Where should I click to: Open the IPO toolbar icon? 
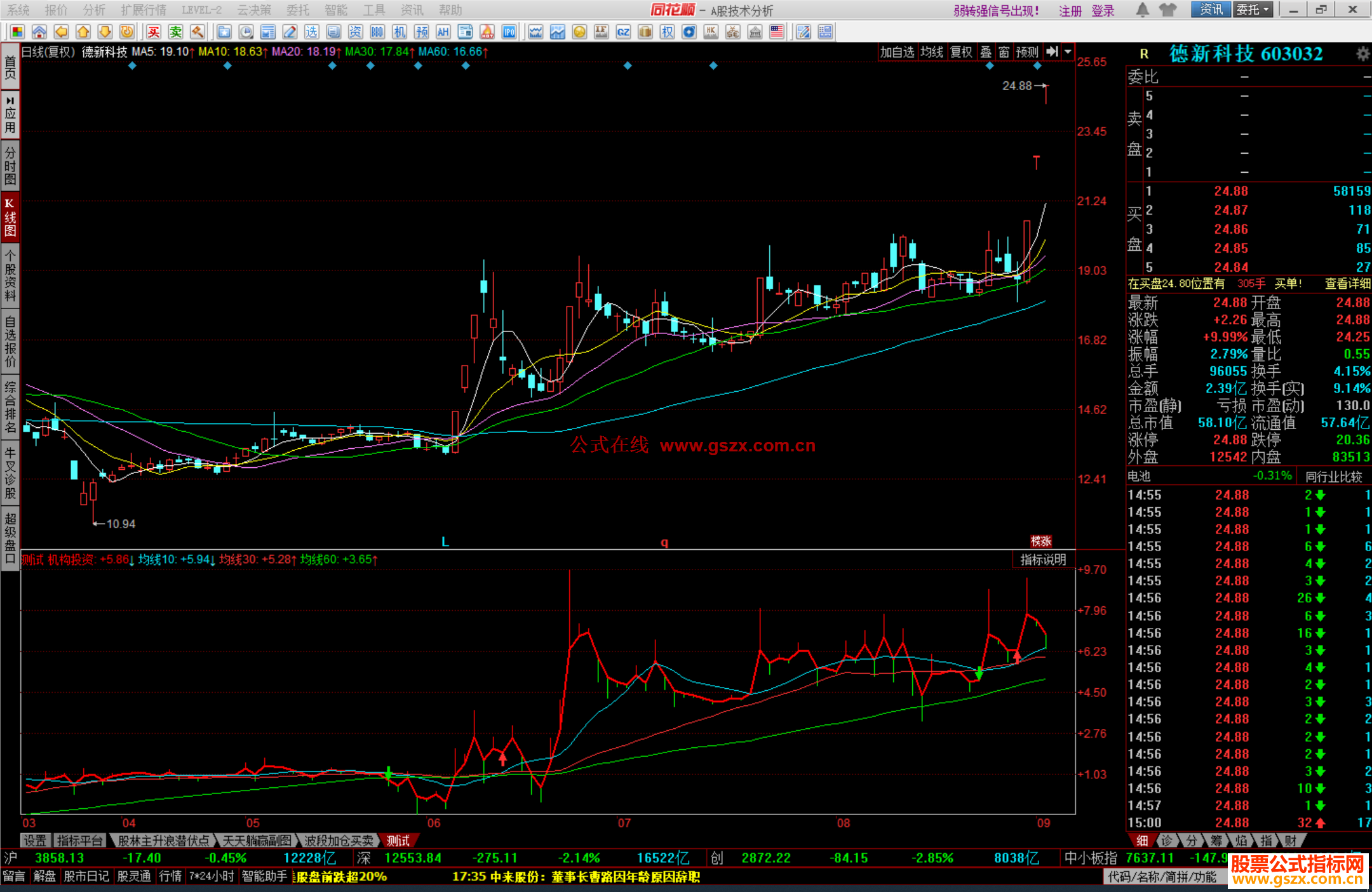(509, 32)
